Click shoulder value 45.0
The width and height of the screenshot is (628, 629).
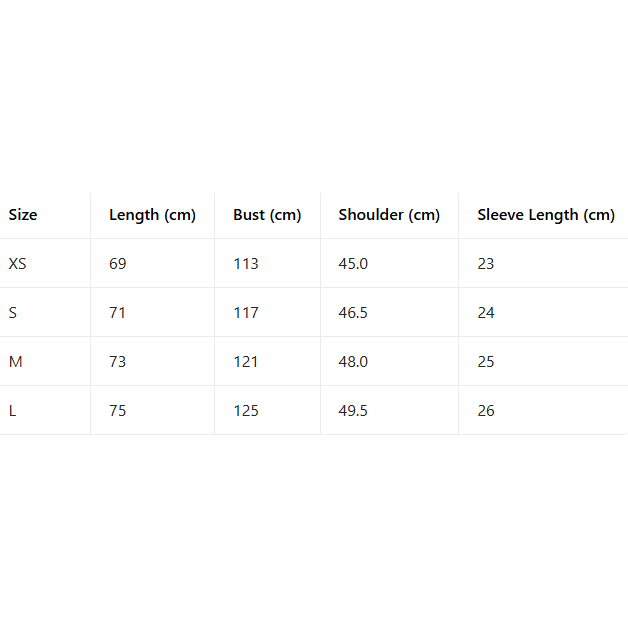coord(353,264)
